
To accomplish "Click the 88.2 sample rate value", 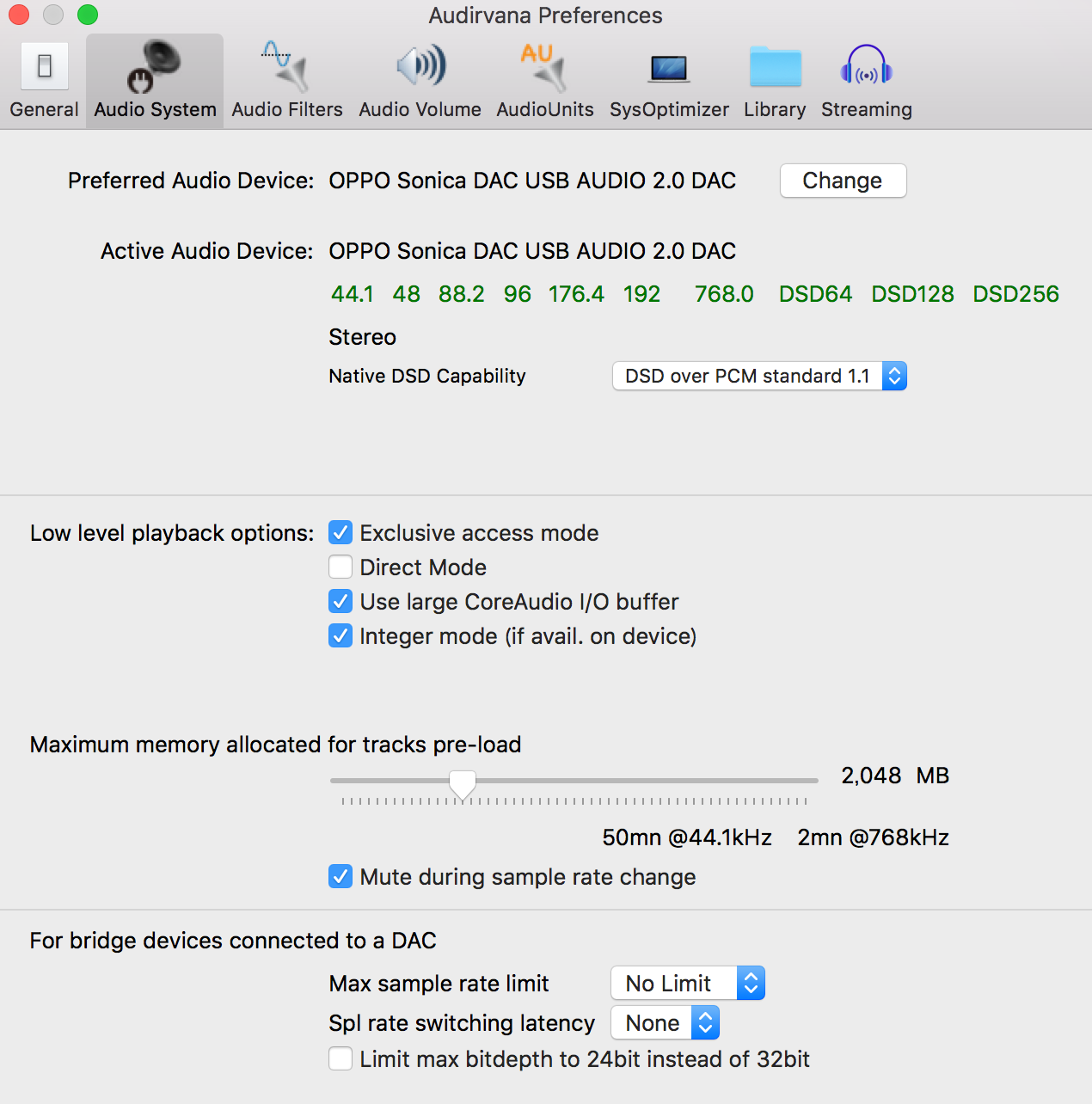I will pos(462,294).
